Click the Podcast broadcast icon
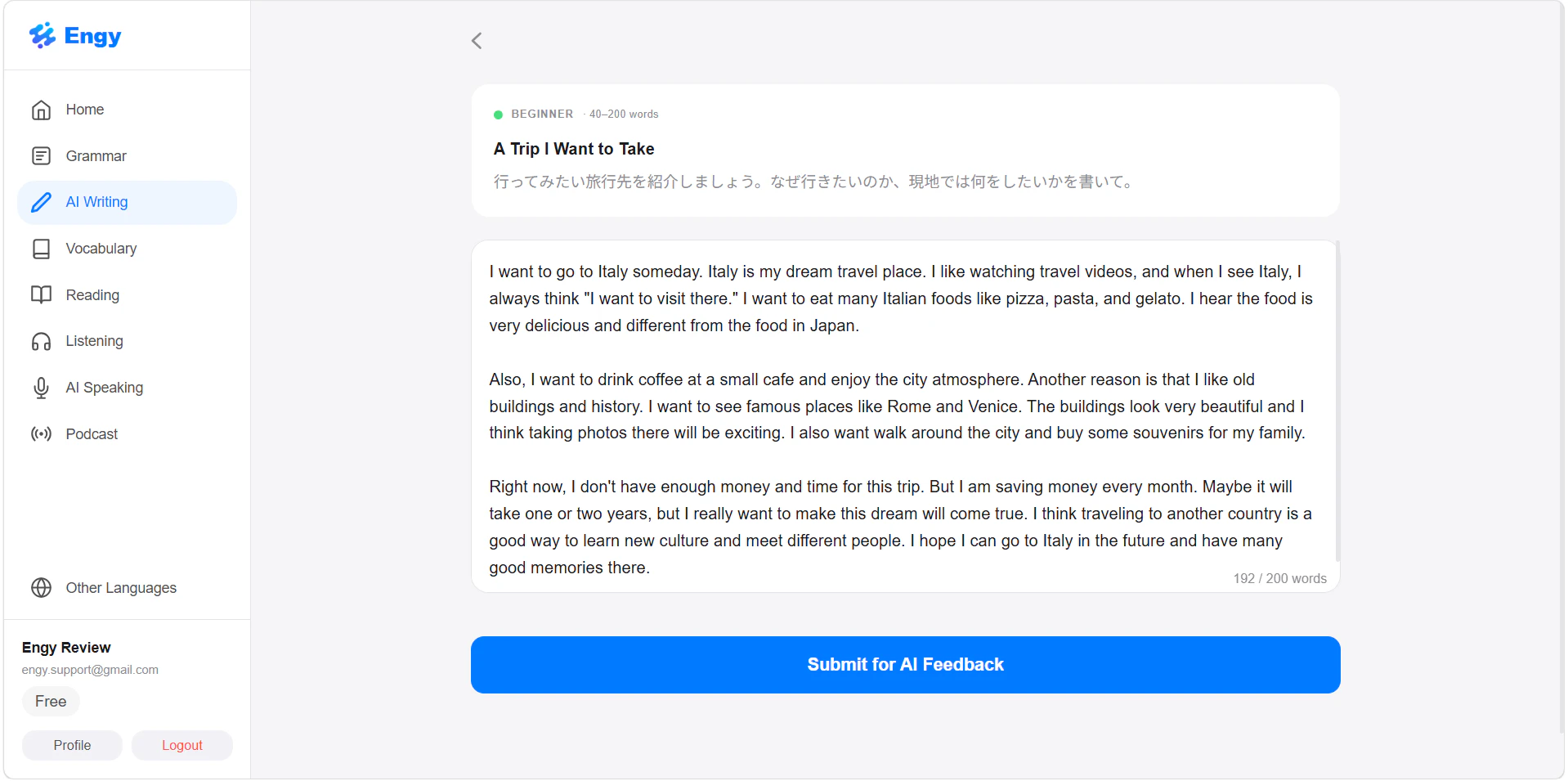The height and width of the screenshot is (781, 1568). pyautogui.click(x=41, y=434)
